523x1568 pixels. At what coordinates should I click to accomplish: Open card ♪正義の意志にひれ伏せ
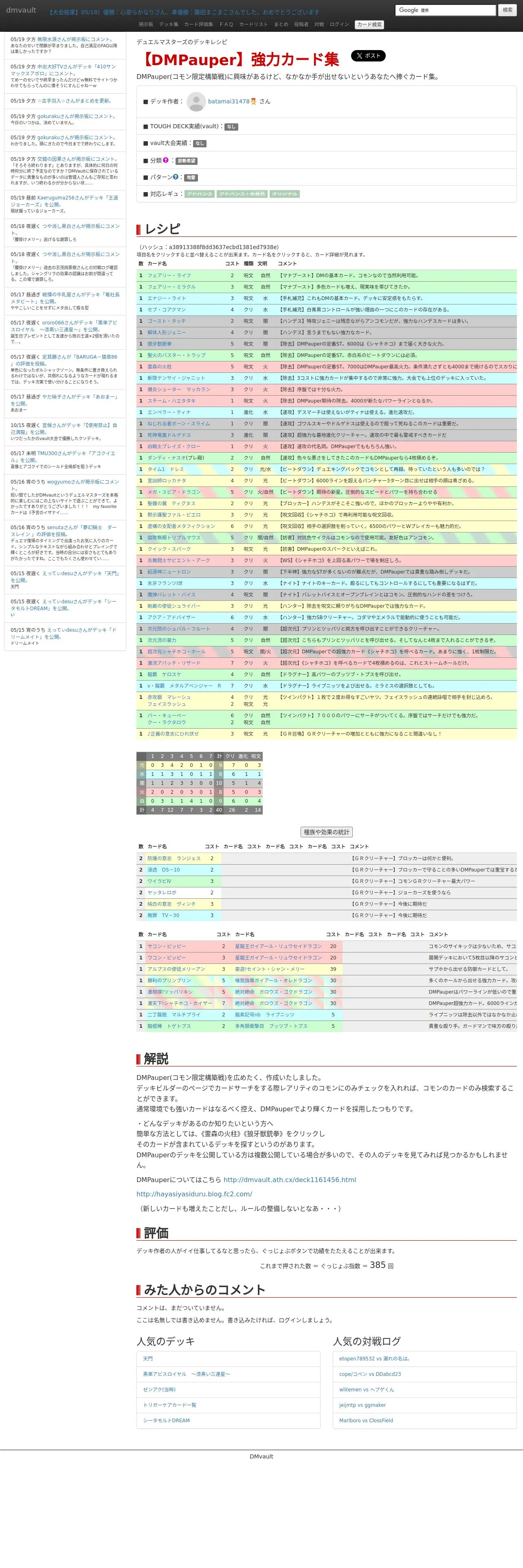(x=173, y=734)
